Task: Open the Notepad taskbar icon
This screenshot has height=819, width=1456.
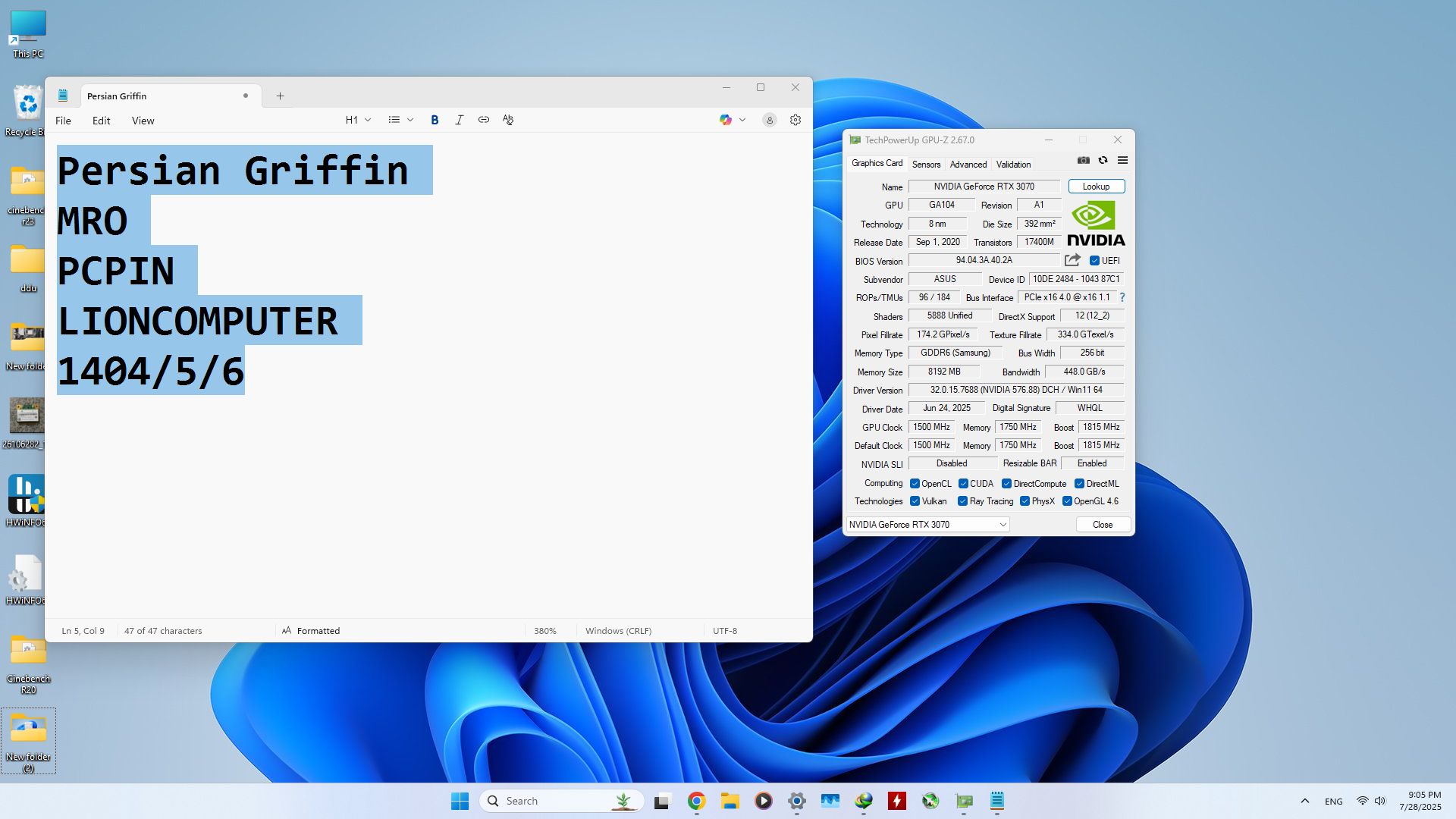Action: tap(997, 801)
